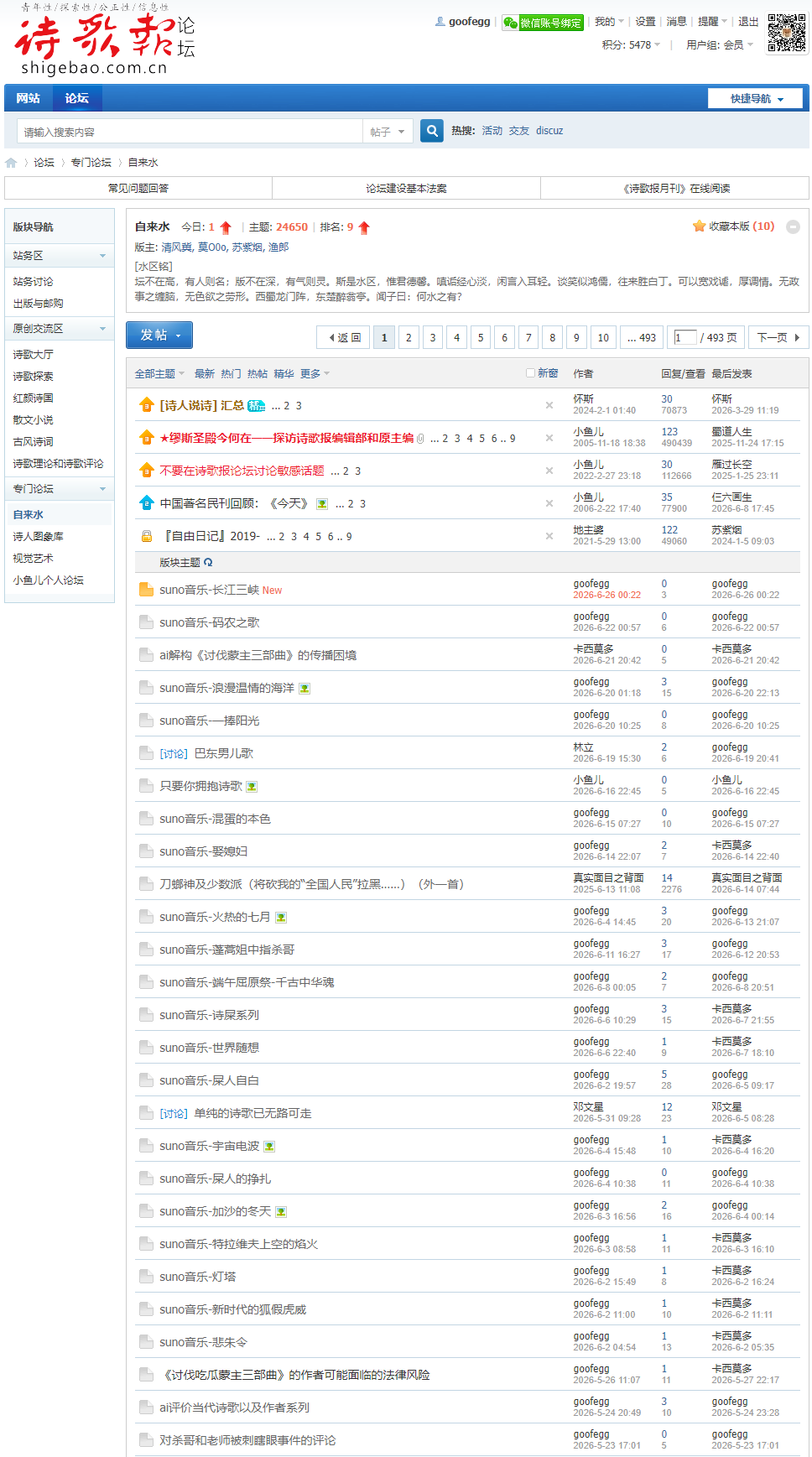Click the favorite star icon for this board
The width and height of the screenshot is (812, 1457).
[x=699, y=226]
